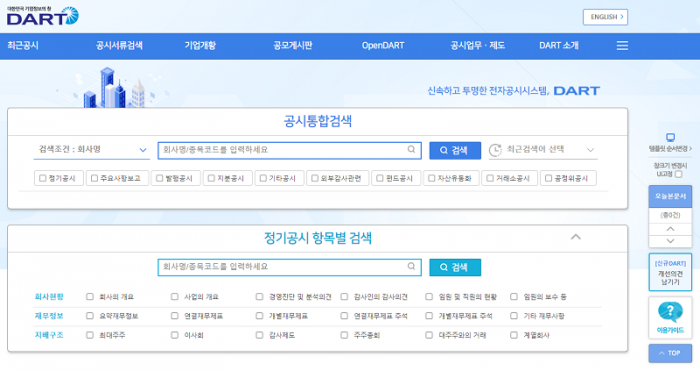Open 기업개황 menu

tap(200, 46)
